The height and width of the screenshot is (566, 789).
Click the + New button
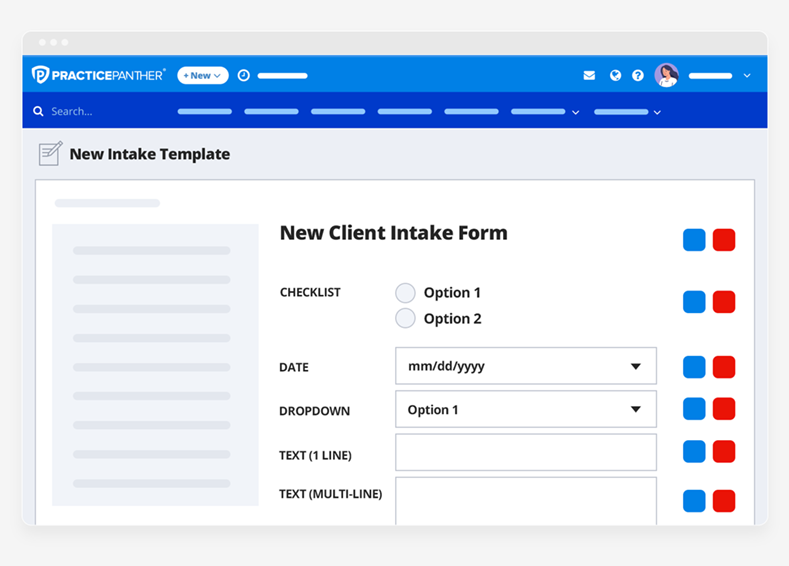pos(202,75)
